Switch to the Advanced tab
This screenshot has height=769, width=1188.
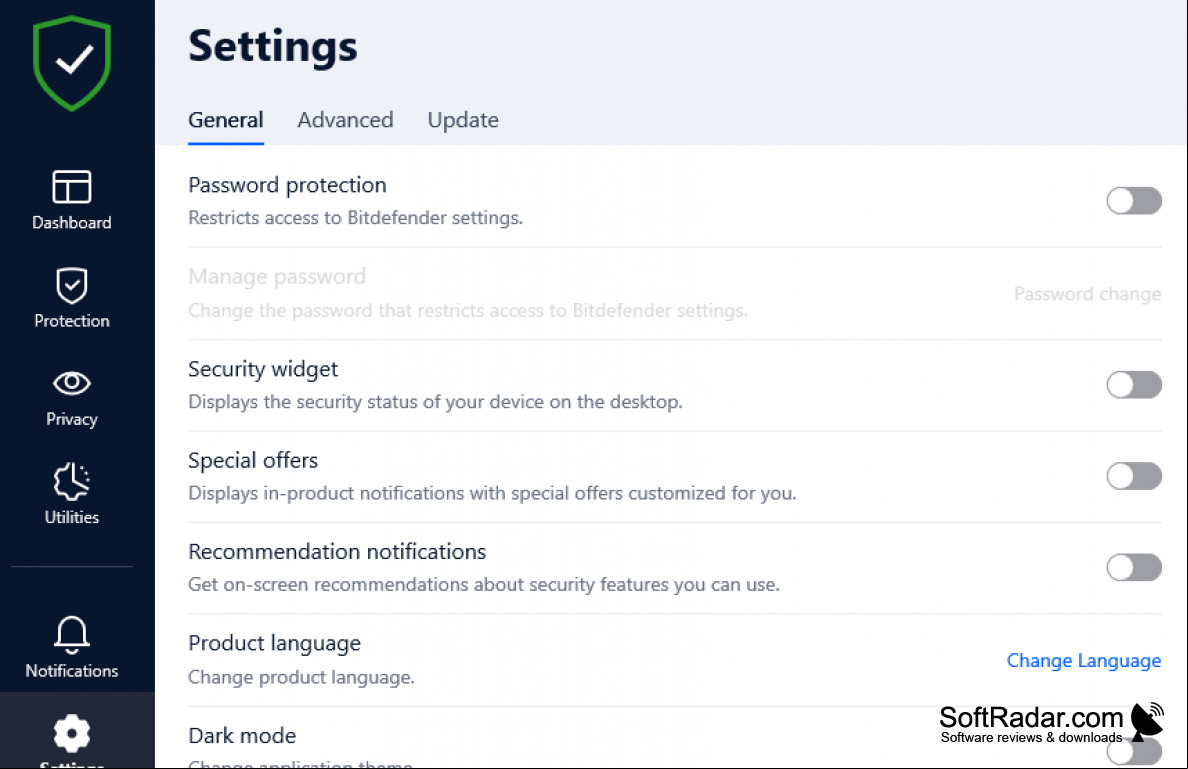click(x=345, y=120)
